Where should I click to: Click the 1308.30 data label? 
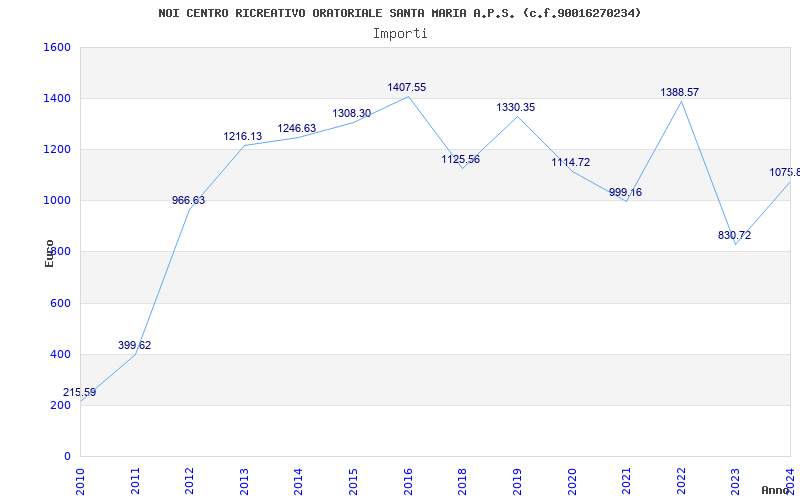[352, 113]
